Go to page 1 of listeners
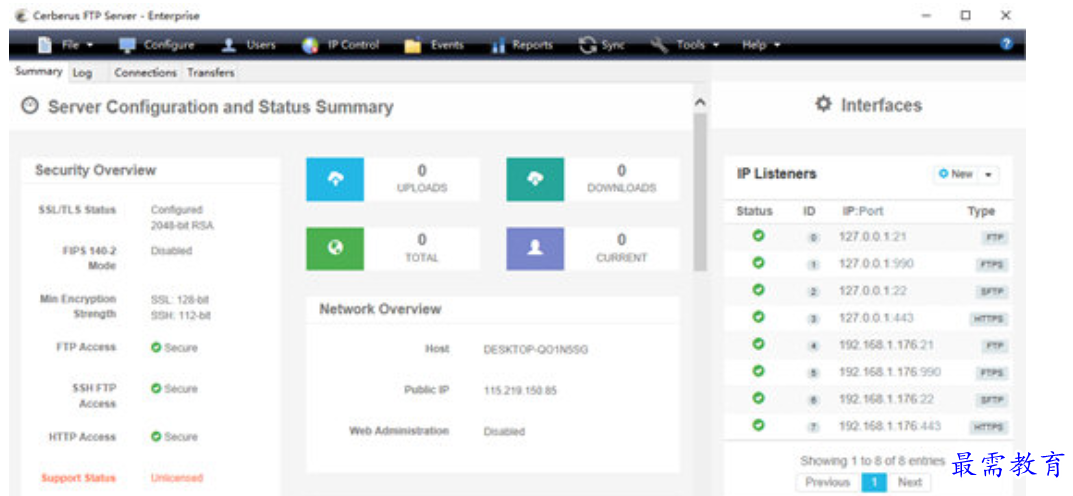This screenshot has height=496, width=1073. (x=873, y=482)
